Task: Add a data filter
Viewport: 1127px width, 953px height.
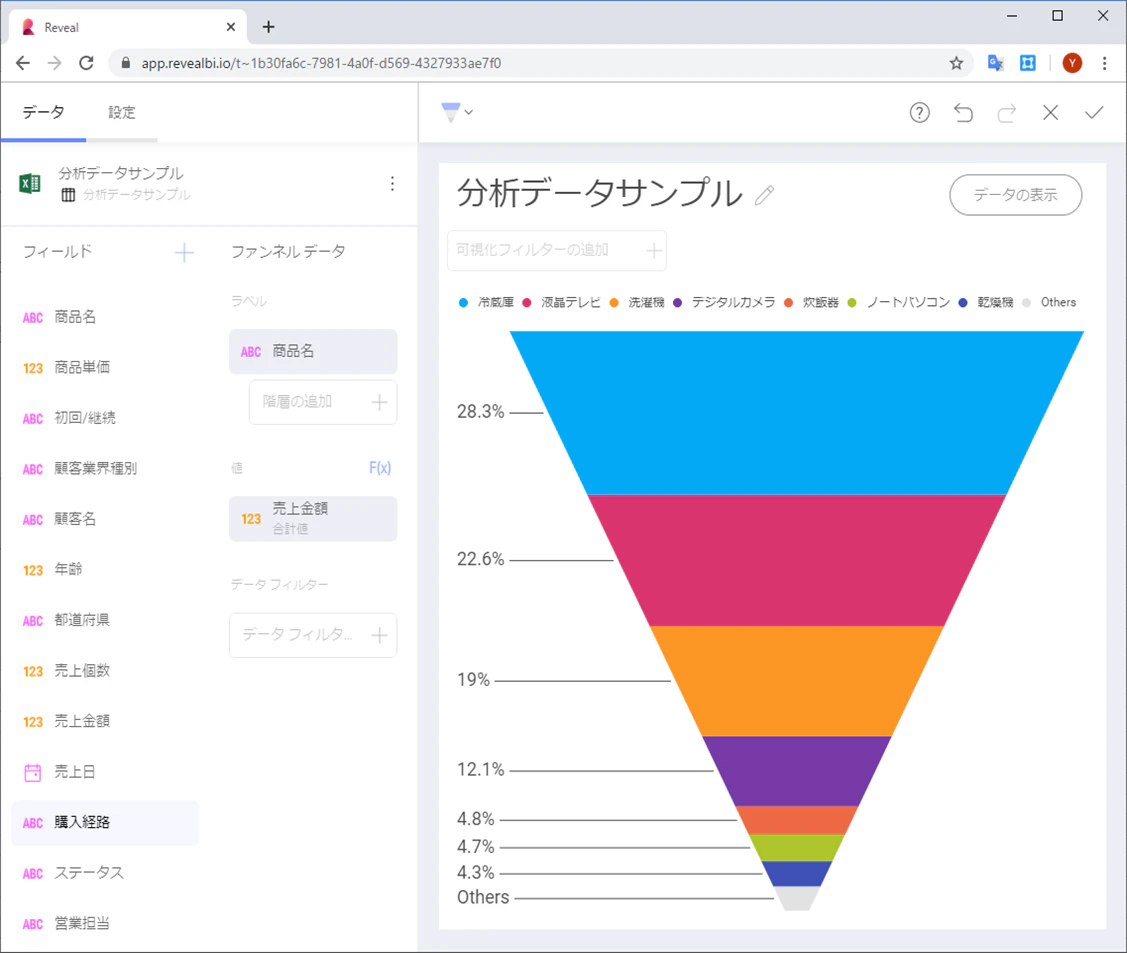Action: click(x=313, y=635)
